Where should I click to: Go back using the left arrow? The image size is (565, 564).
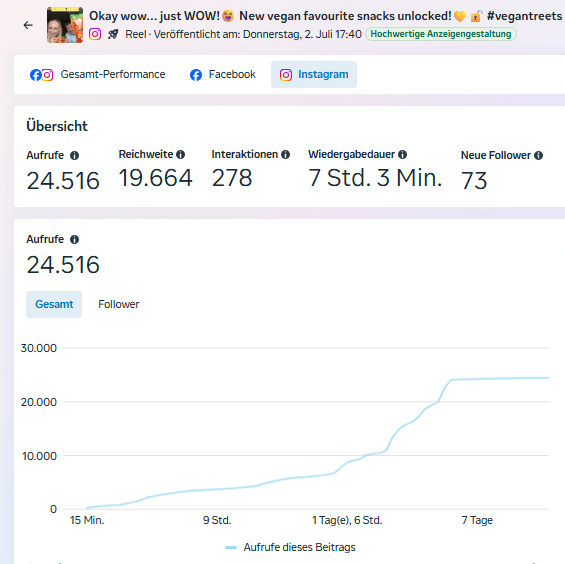tap(28, 25)
